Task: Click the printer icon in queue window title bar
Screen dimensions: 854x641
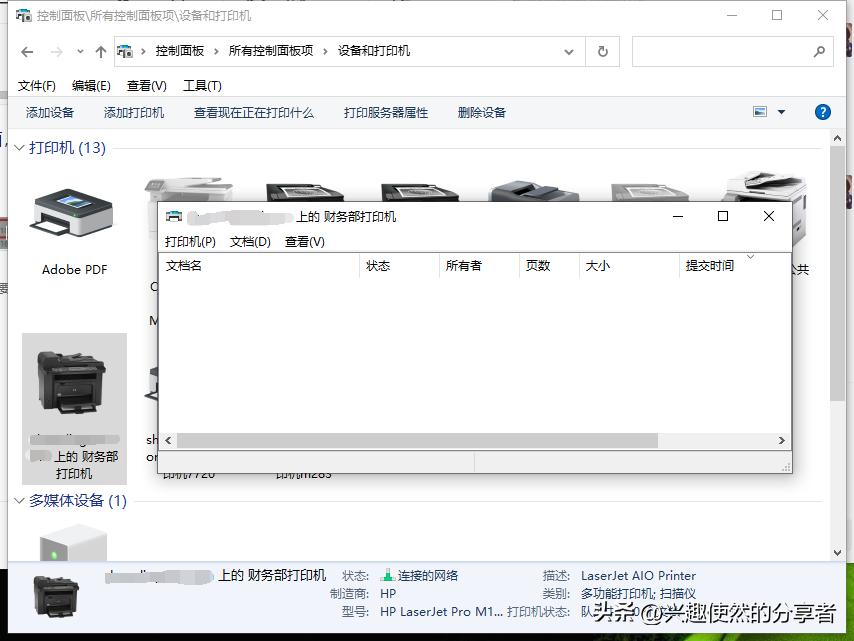Action: [174, 215]
